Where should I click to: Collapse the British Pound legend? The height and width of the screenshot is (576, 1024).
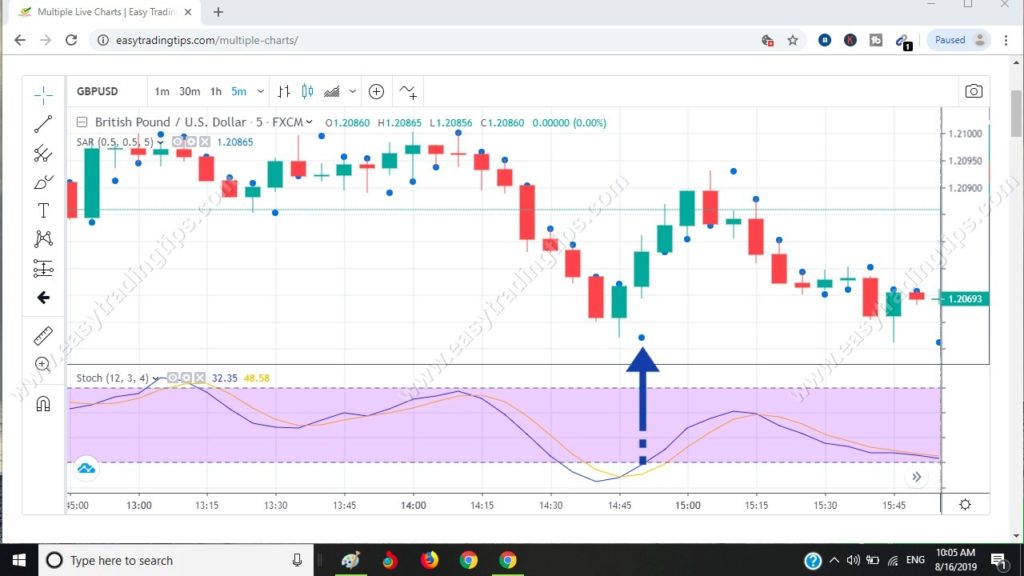[x=82, y=122]
